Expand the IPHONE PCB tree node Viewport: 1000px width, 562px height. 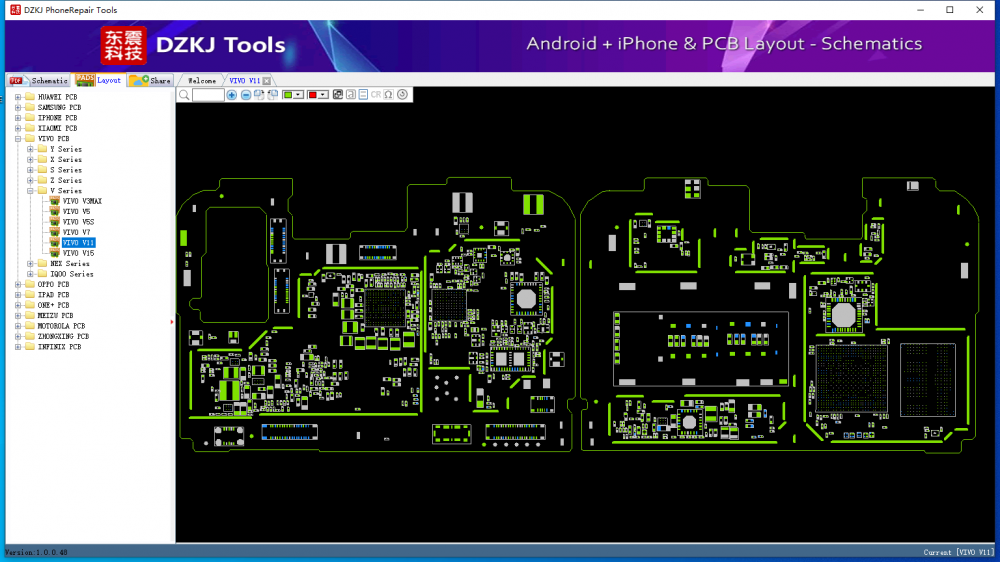(18, 118)
